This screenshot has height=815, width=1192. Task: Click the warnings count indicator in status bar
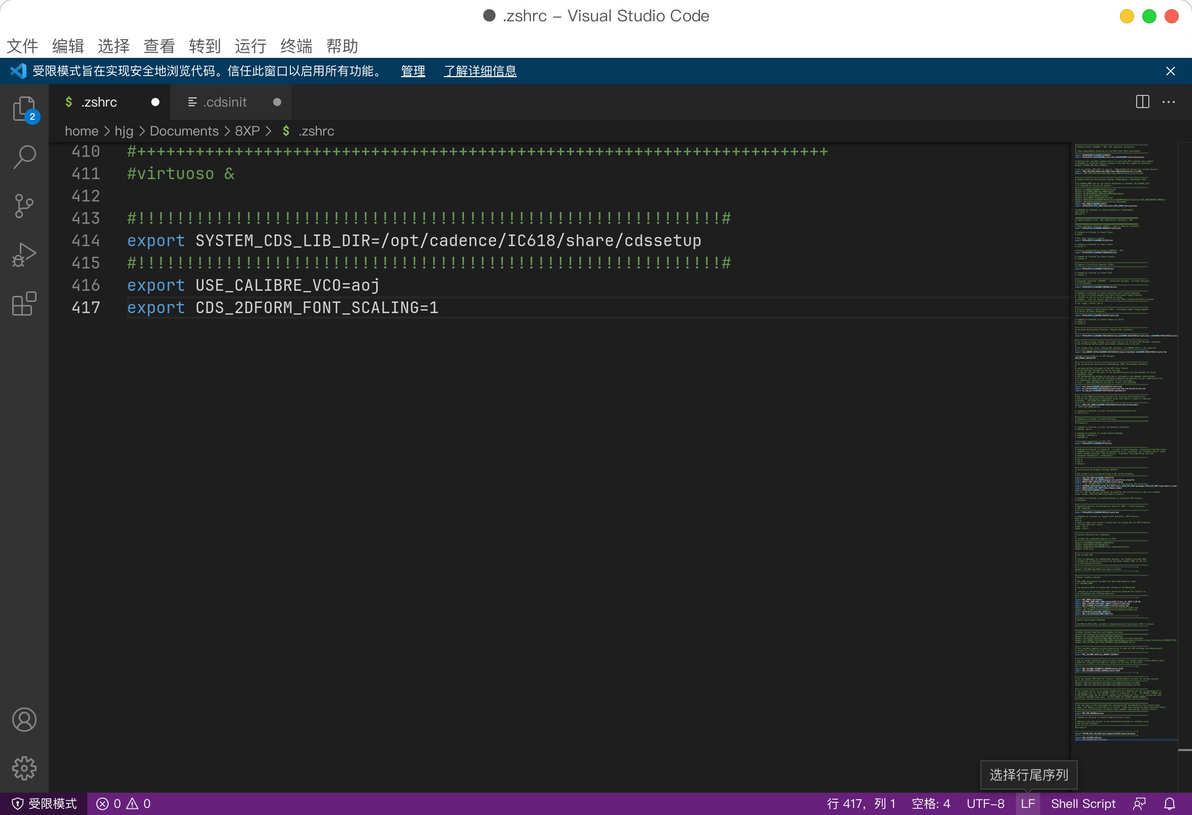click(x=138, y=804)
